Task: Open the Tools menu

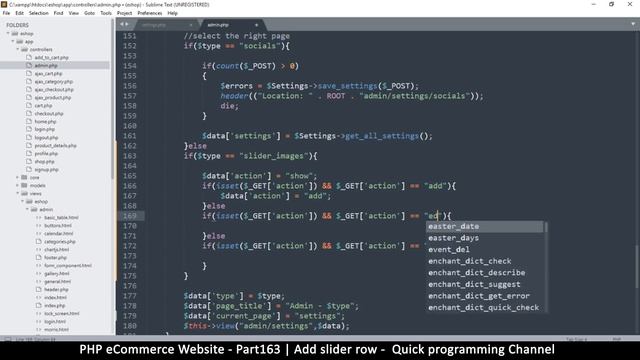Action: click(x=106, y=13)
